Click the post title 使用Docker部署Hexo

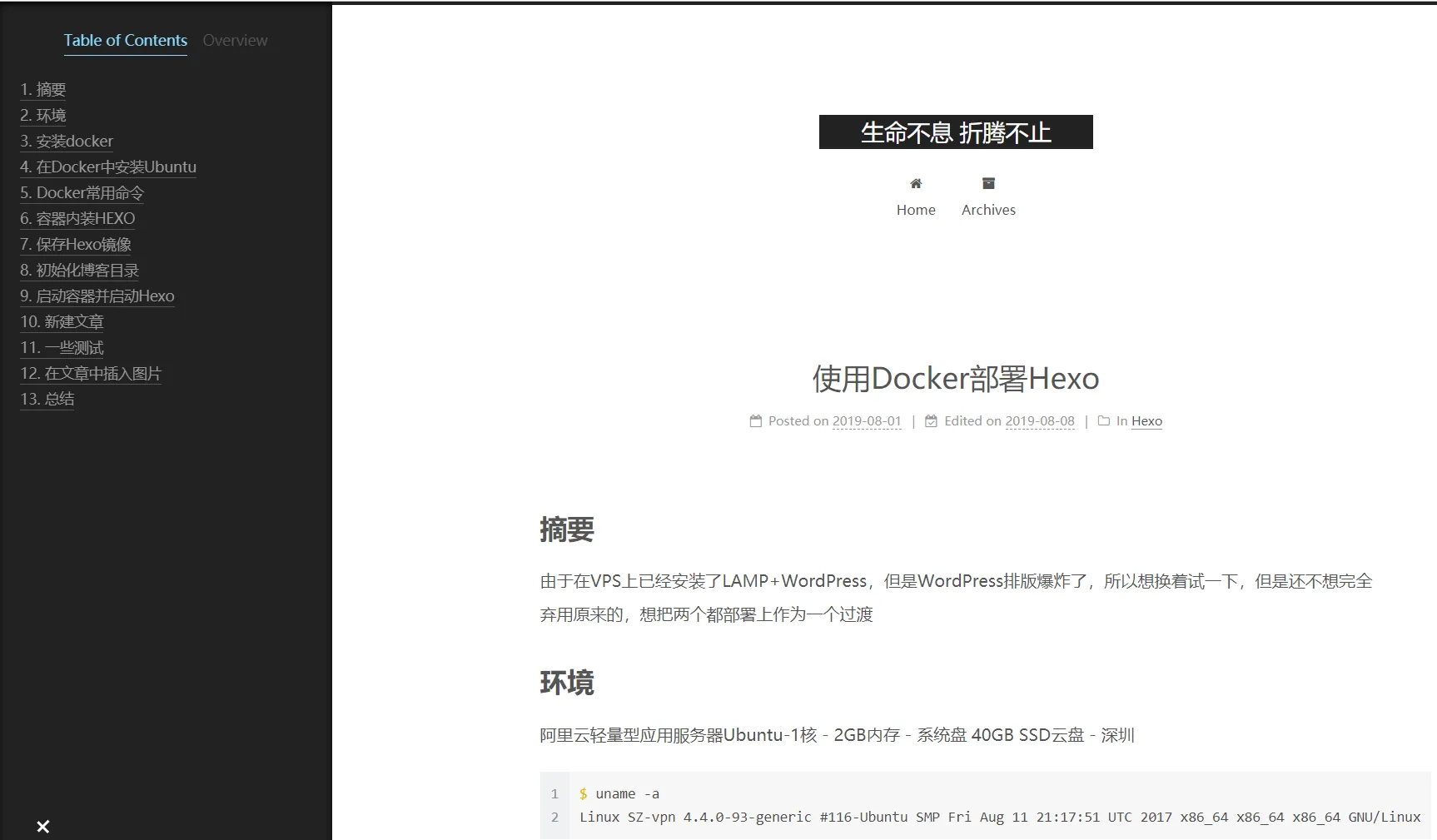click(956, 379)
